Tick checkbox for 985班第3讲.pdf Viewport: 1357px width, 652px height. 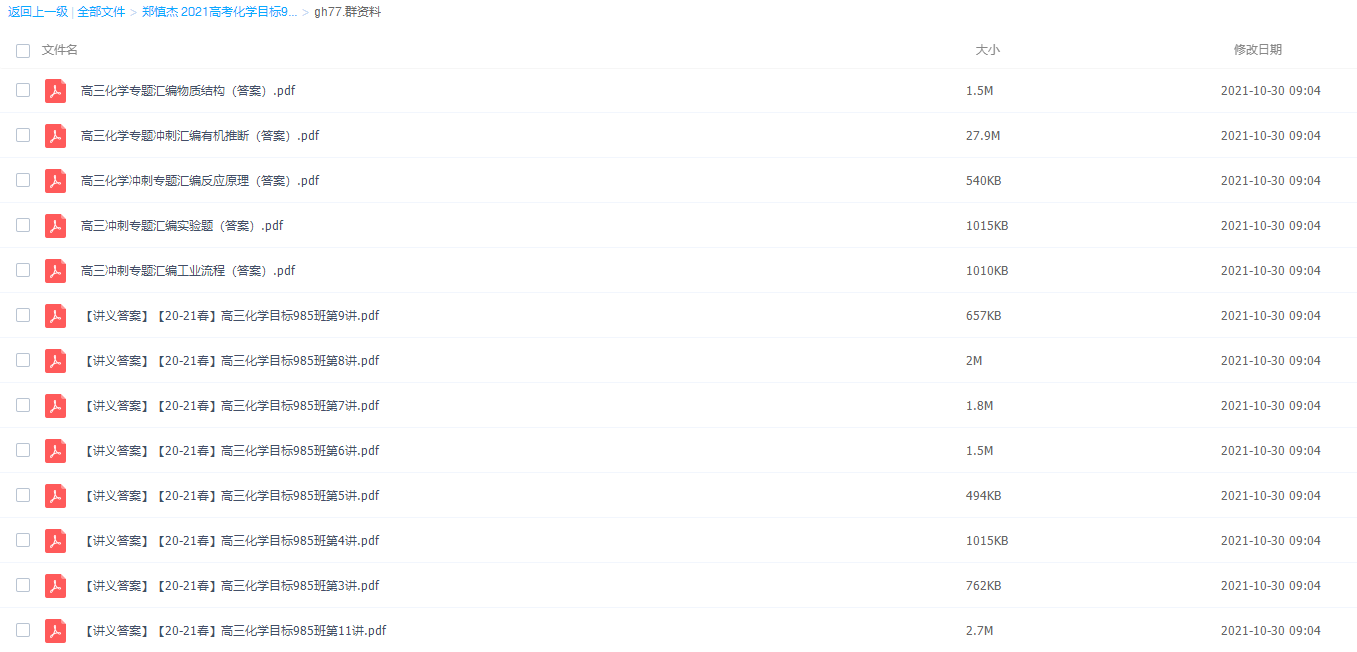coord(23,585)
